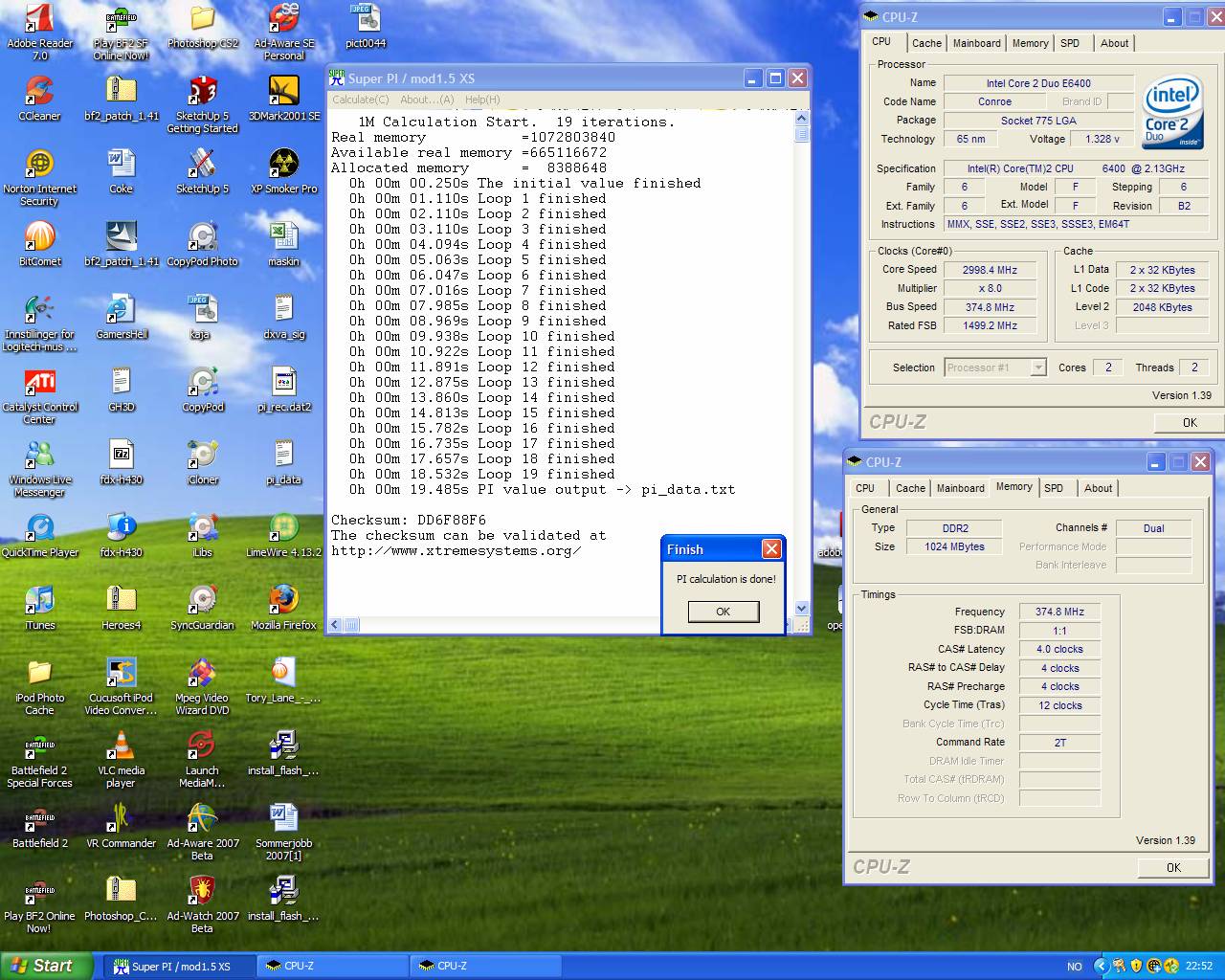The image size is (1225, 980).
Task: Click OK in the upper CPU-Z window
Action: point(1189,422)
